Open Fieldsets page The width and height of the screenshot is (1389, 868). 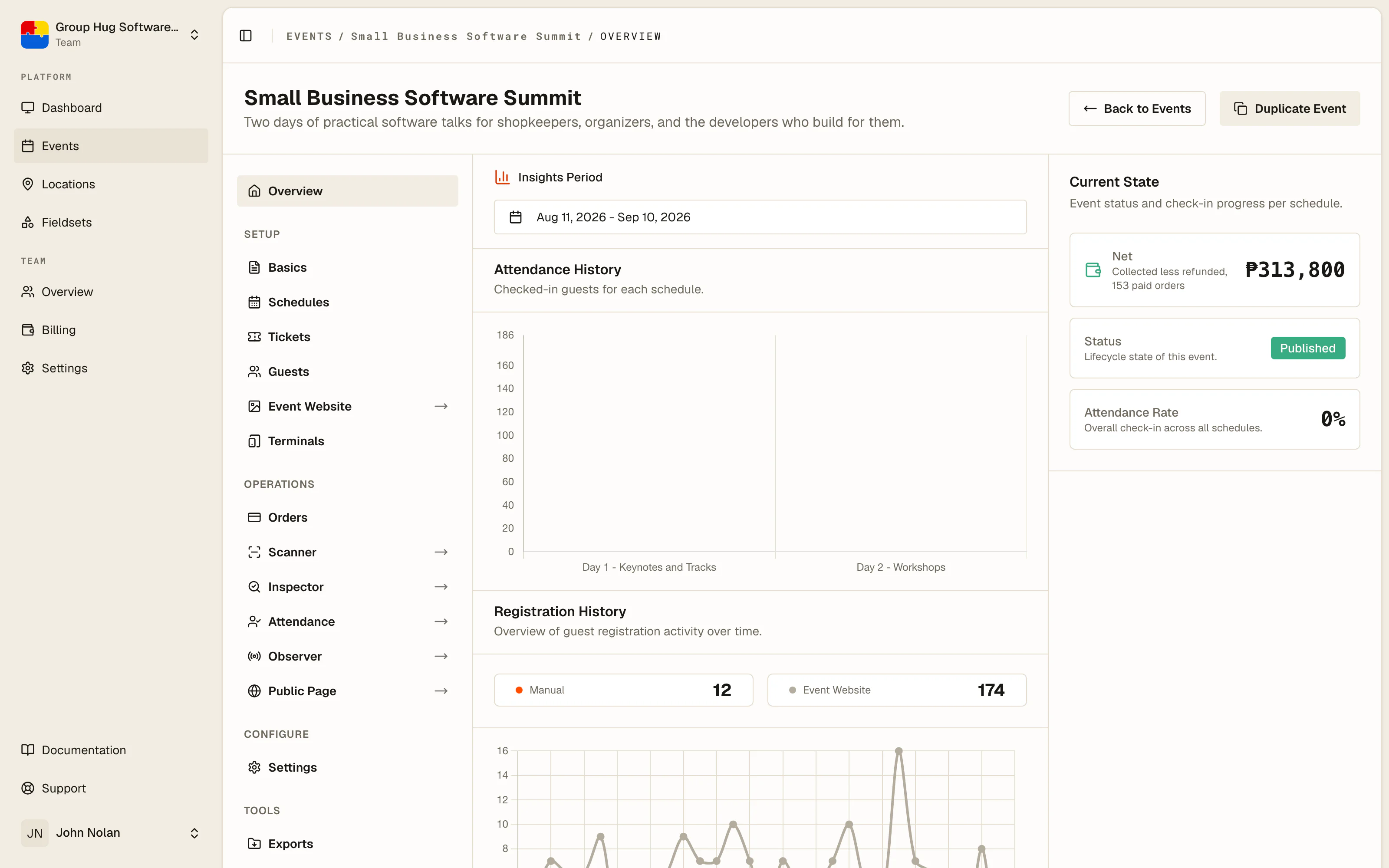coord(111,222)
